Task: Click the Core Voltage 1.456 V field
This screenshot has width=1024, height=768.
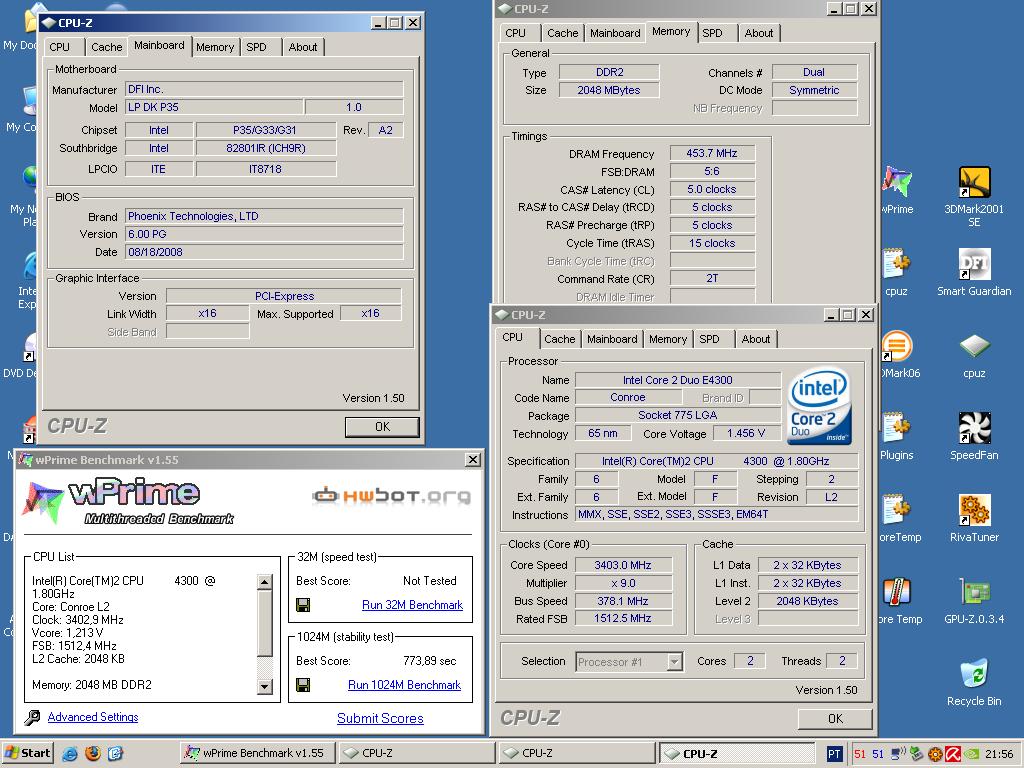Action: pos(745,433)
